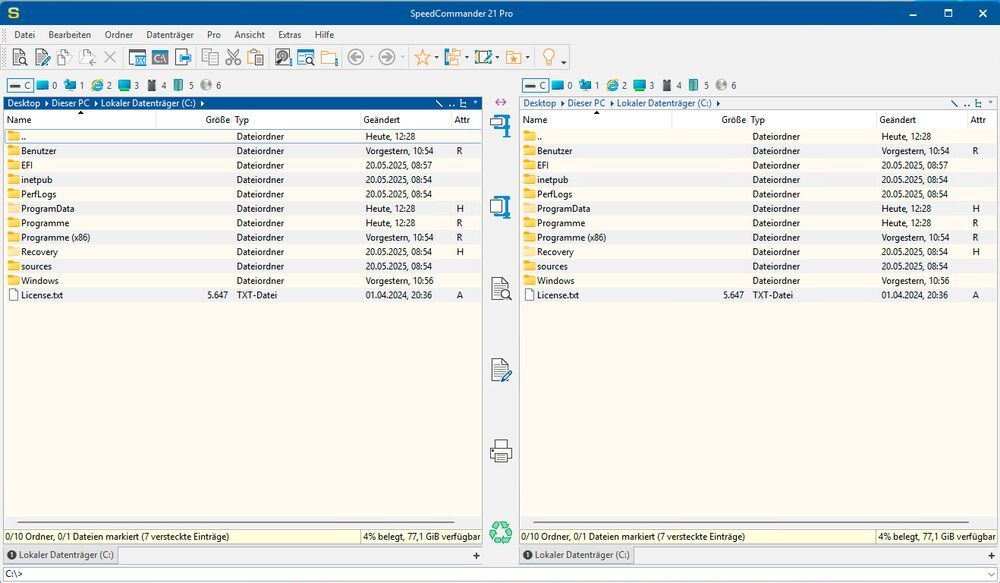
Task: Click the printer icon in middle bar
Action: tap(500, 451)
